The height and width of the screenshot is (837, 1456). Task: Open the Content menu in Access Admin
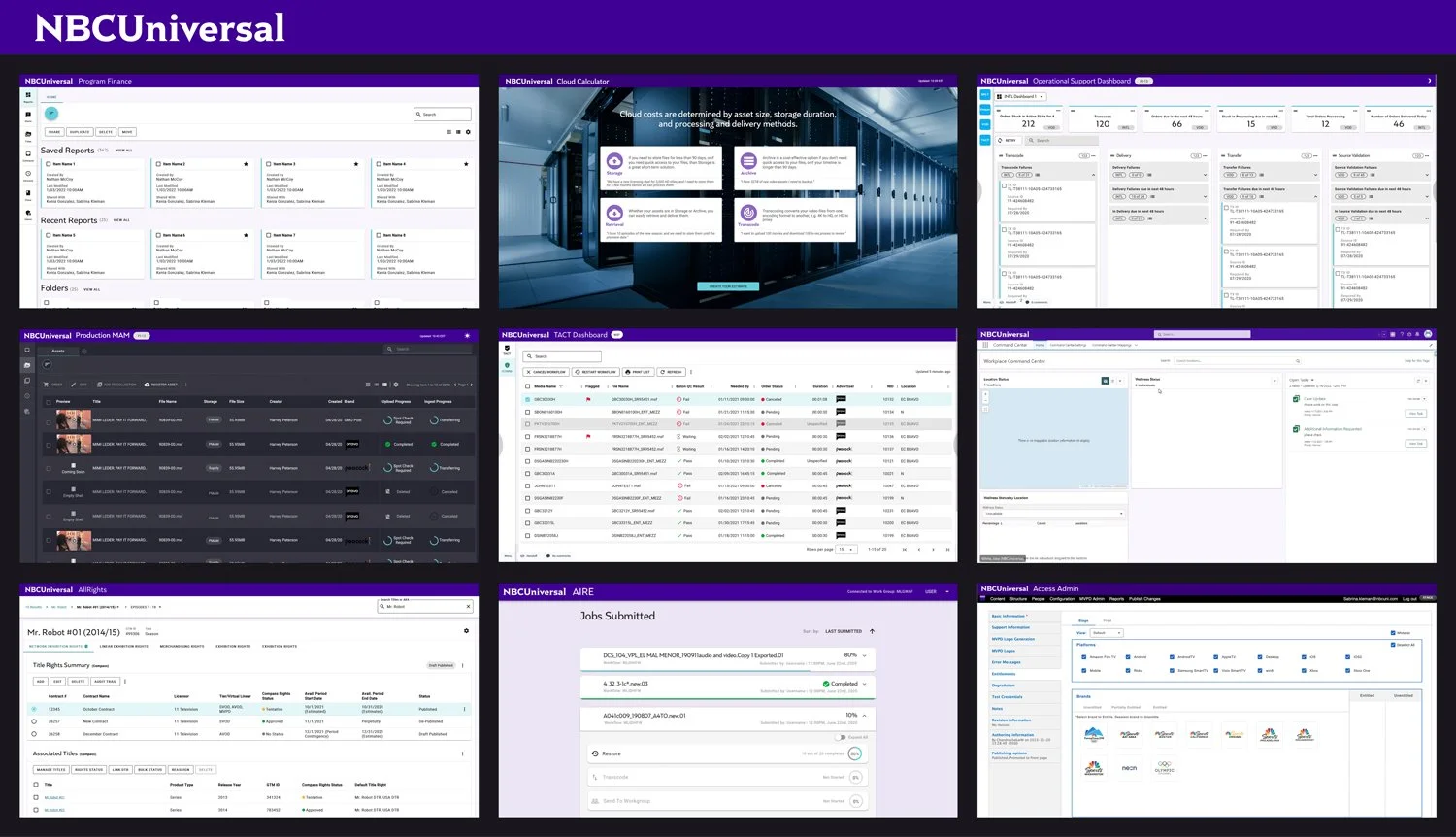pyautogui.click(x=997, y=599)
